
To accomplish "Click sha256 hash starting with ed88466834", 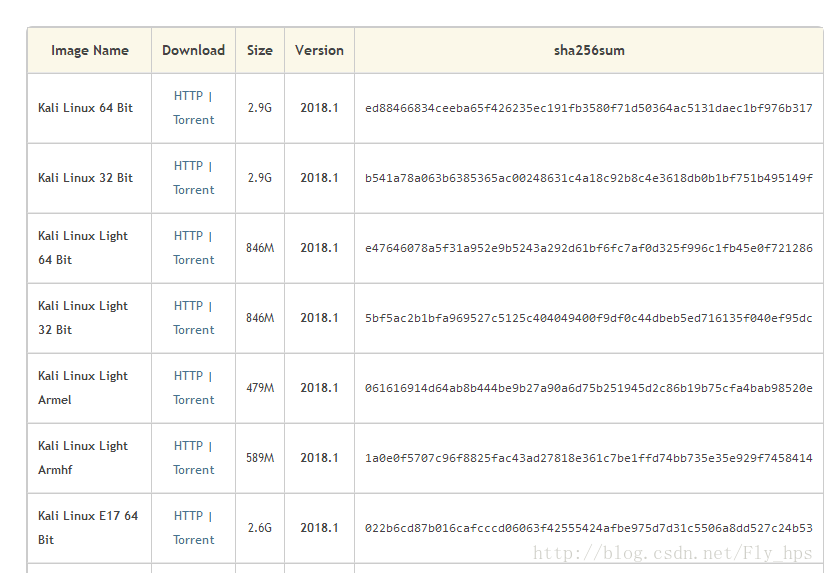I will 589,108.
